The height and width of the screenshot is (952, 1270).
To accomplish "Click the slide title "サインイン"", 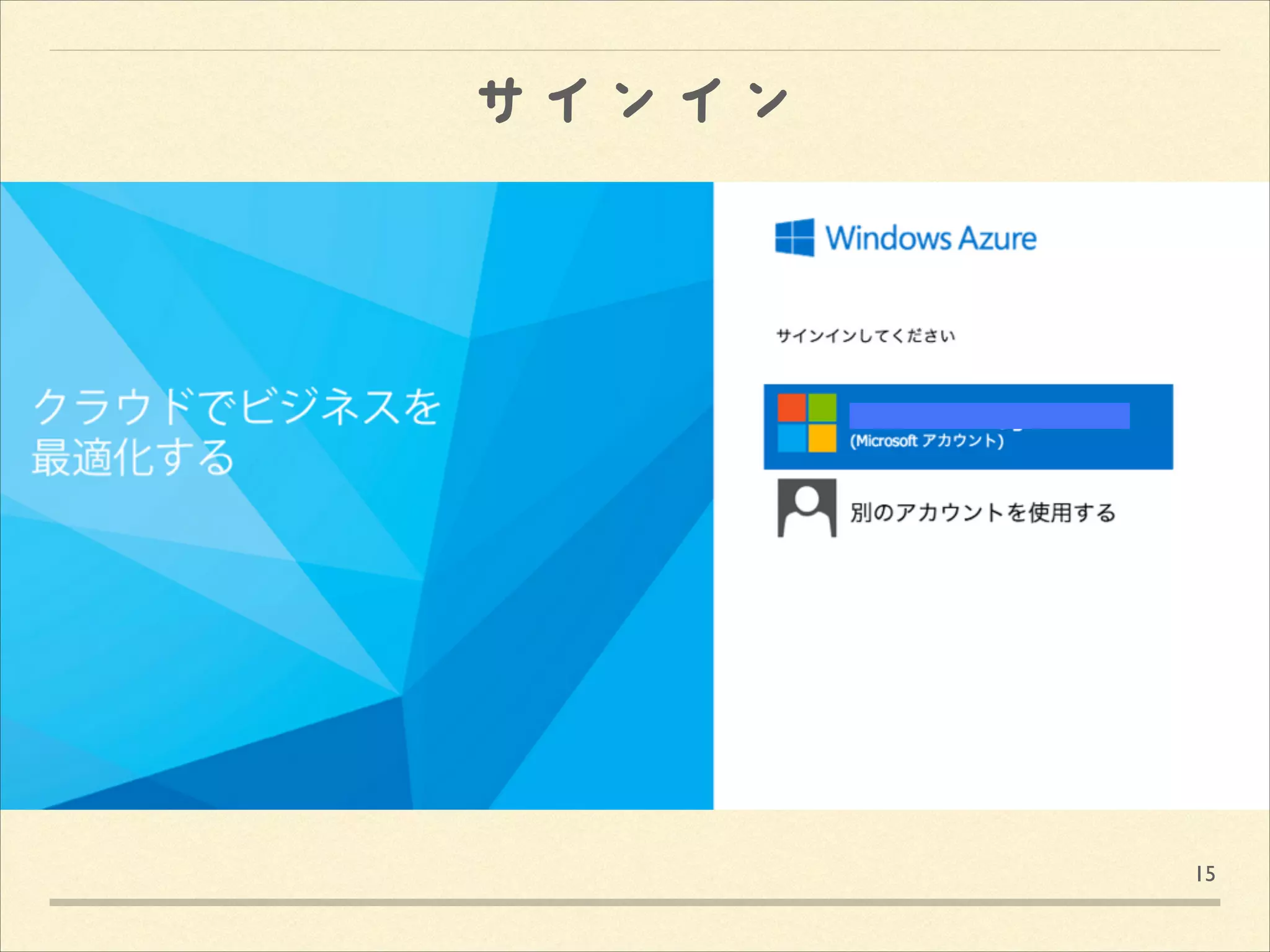I will point(633,100).
